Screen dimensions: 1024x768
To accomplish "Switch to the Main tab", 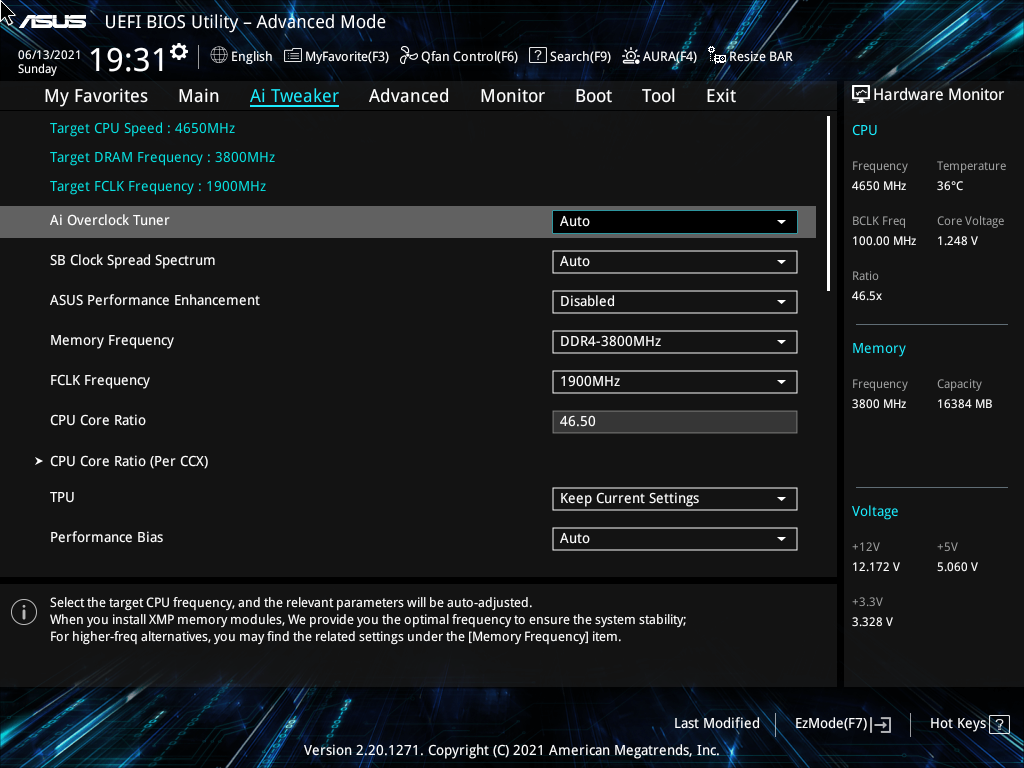I will click(199, 96).
